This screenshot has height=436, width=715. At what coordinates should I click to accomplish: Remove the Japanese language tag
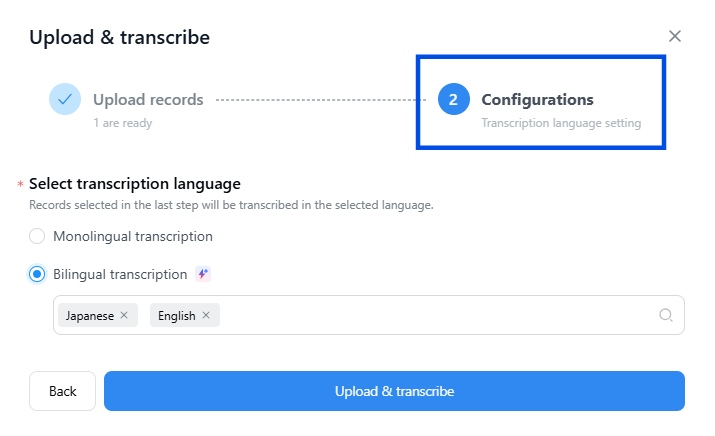(x=124, y=315)
